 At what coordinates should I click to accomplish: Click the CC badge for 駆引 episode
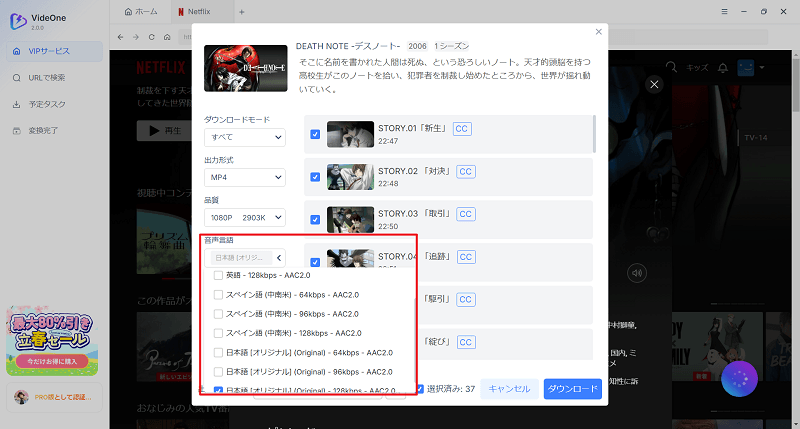click(466, 299)
